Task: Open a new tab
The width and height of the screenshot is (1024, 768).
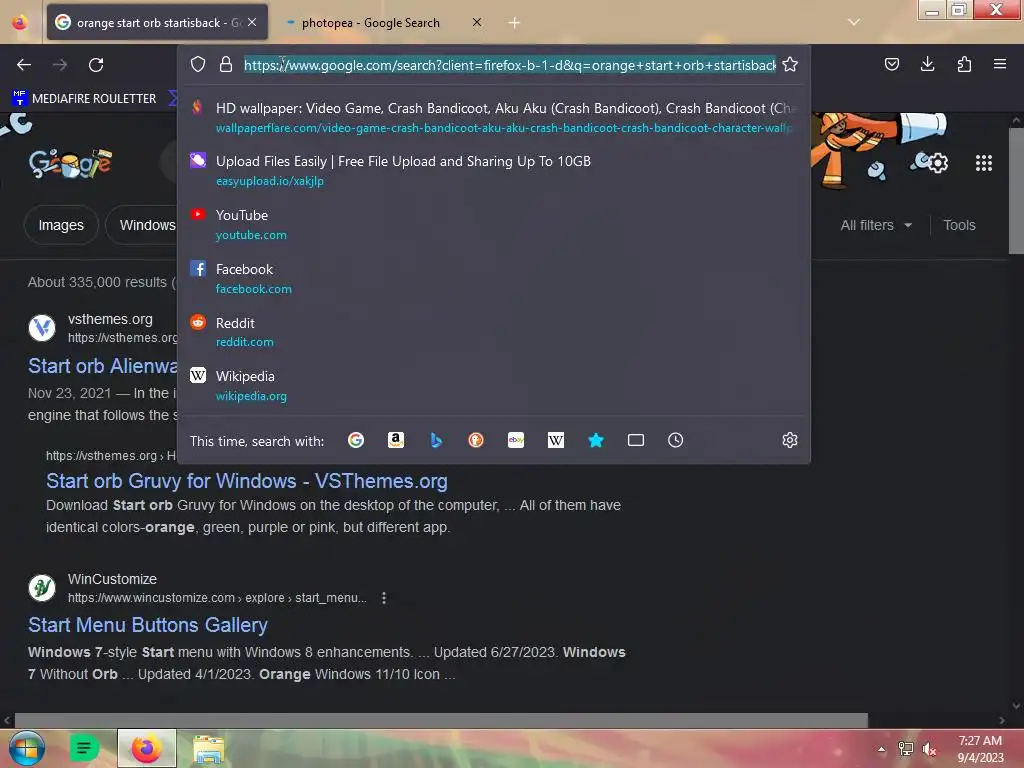Action: [x=515, y=23]
